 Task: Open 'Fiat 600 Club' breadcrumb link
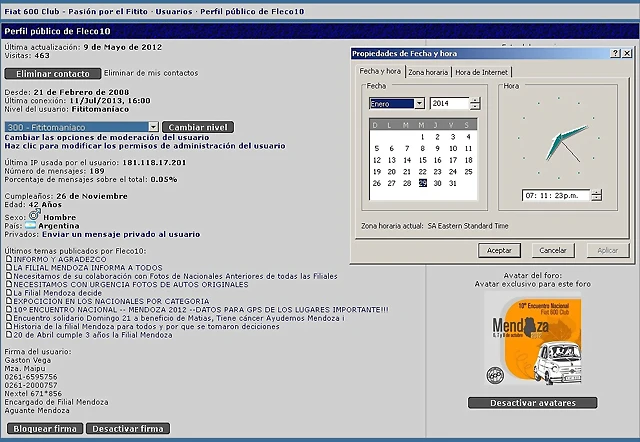pos(32,11)
